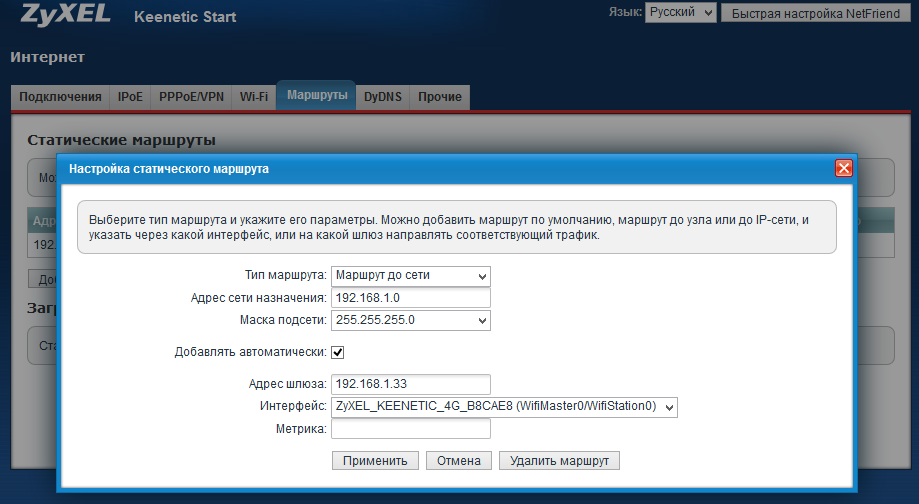Select the "Wi-Fi" tab
The image size is (919, 504).
pos(254,97)
